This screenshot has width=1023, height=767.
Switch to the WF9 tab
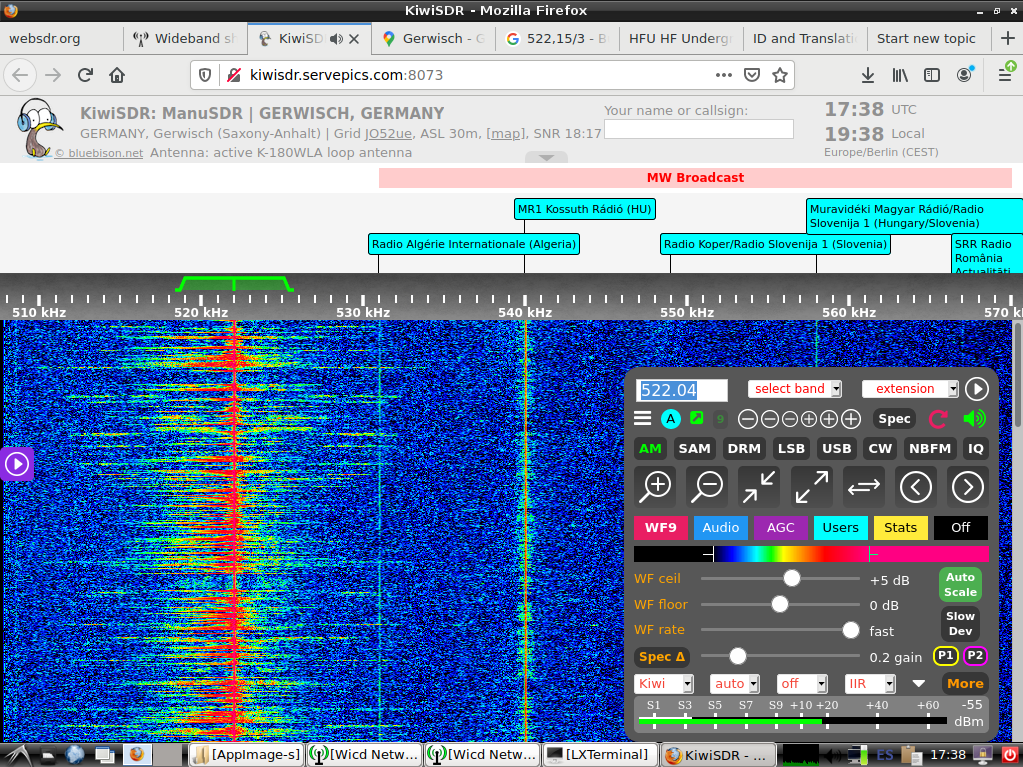[661, 528]
